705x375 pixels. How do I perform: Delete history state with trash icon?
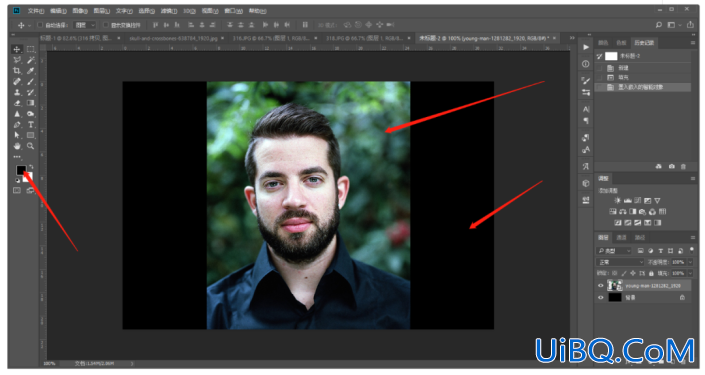683,166
